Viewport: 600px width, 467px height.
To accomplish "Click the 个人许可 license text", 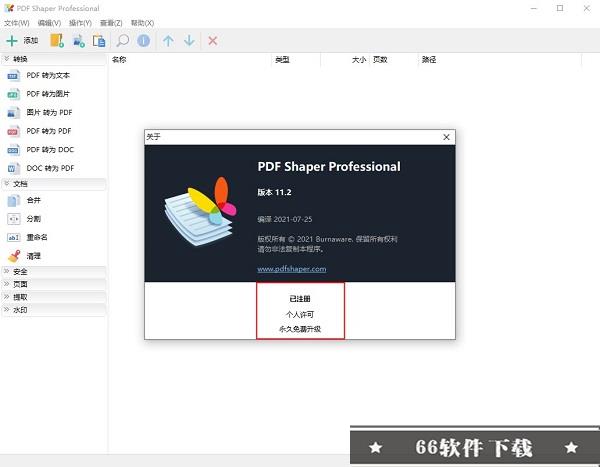I will pos(300,315).
